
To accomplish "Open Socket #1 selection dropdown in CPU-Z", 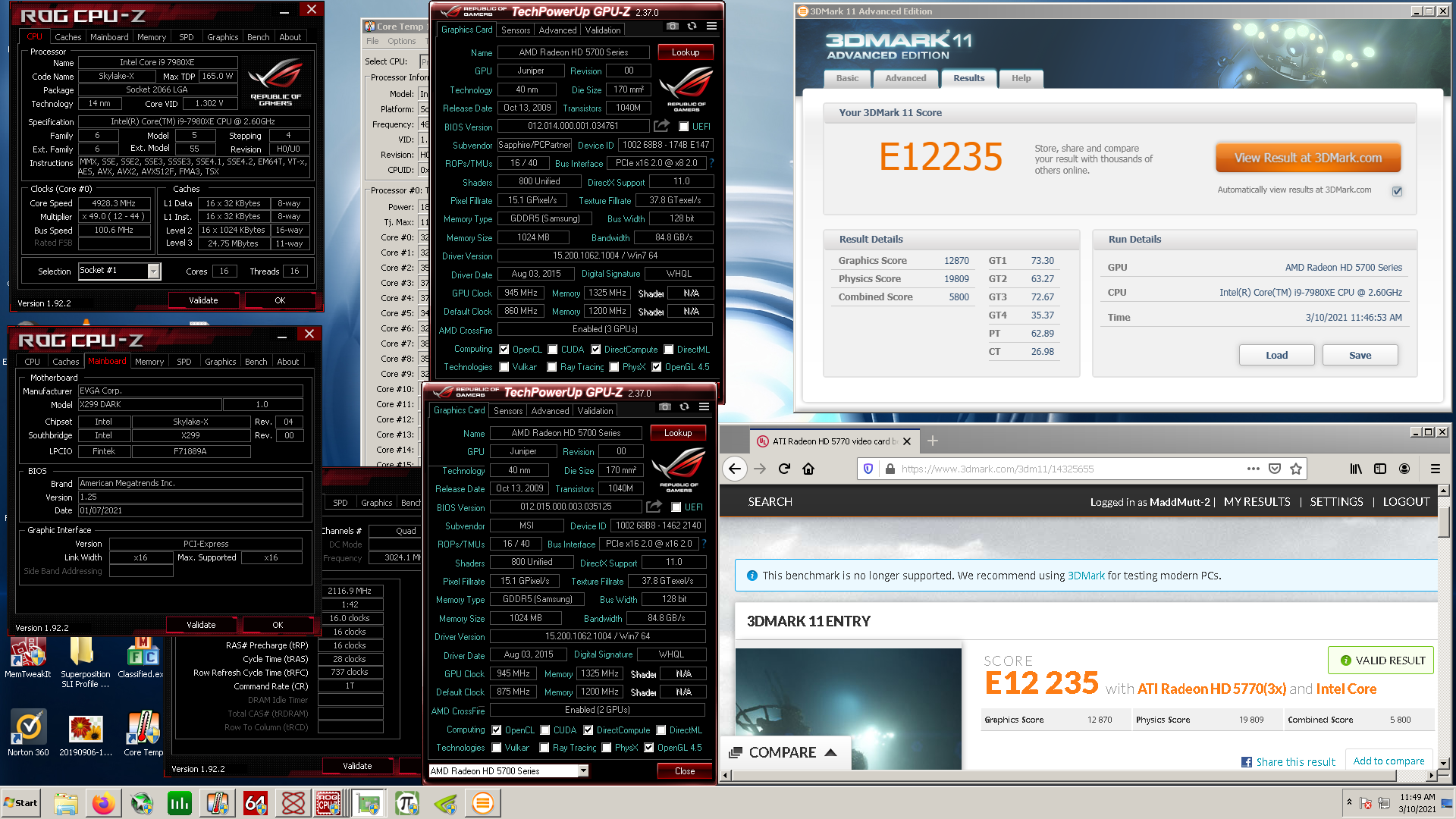I will (154, 271).
